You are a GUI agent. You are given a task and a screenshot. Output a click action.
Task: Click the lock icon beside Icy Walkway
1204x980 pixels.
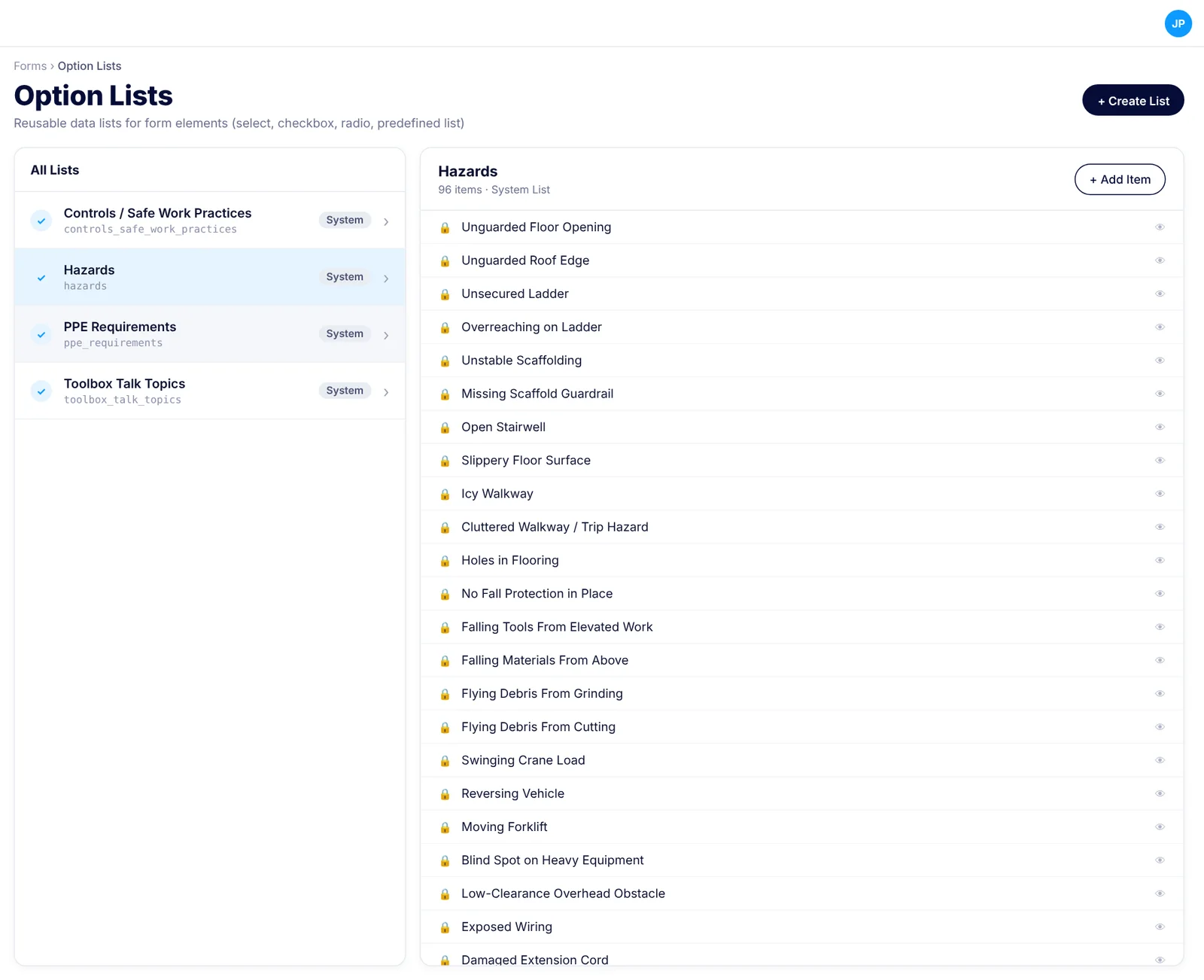(x=445, y=495)
